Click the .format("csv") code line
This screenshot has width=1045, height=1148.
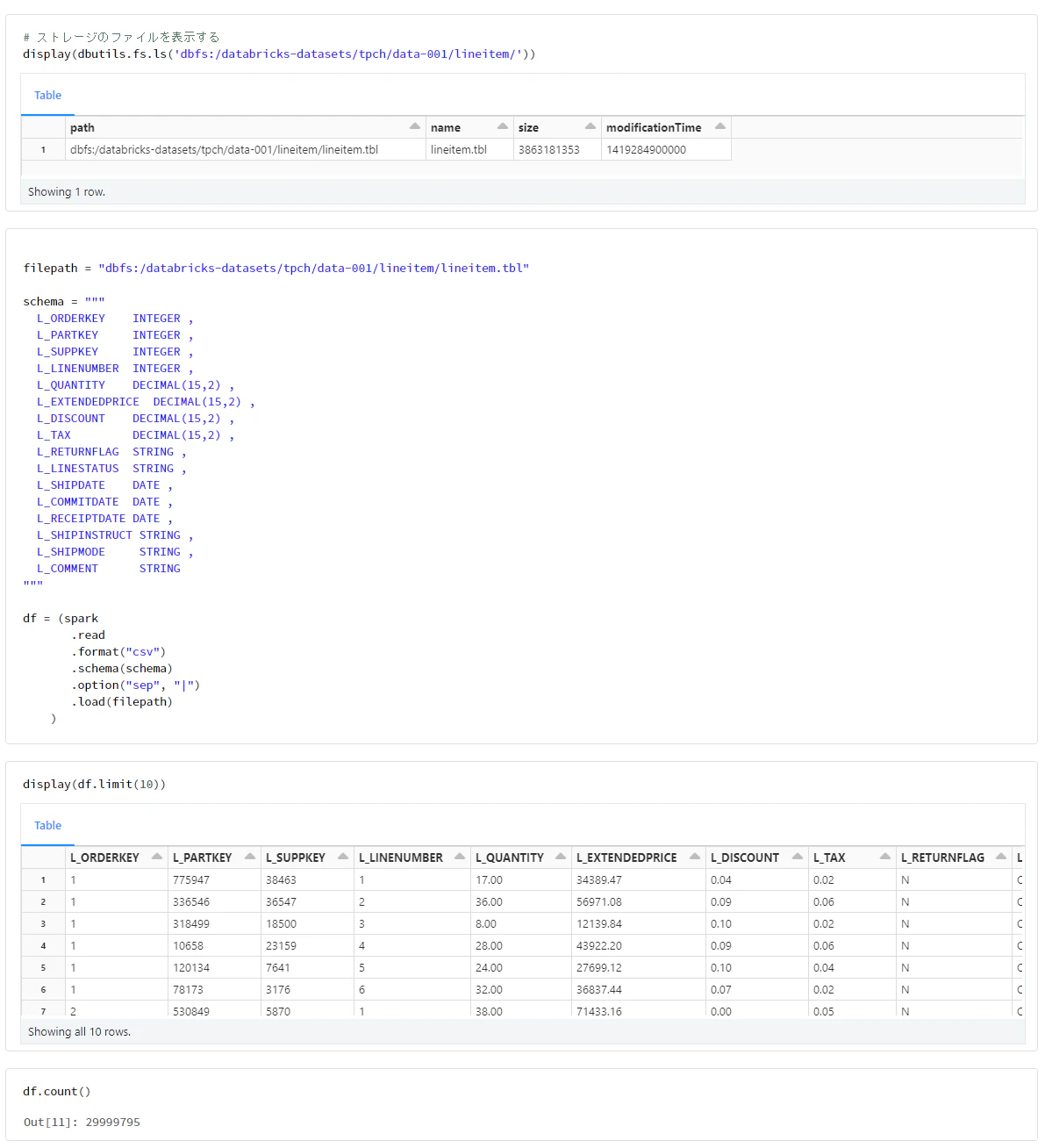118,652
